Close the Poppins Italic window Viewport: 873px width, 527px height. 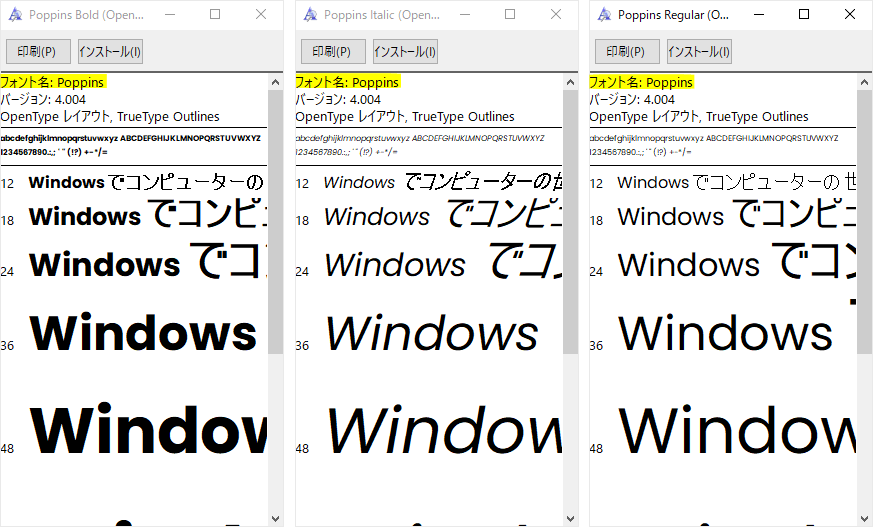556,14
